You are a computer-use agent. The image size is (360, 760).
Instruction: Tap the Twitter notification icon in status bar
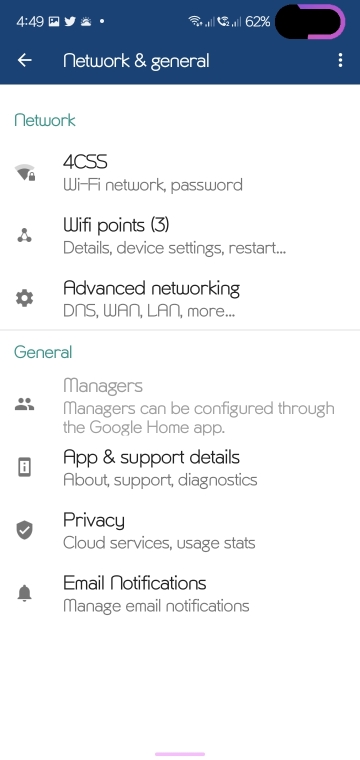[x=69, y=21]
